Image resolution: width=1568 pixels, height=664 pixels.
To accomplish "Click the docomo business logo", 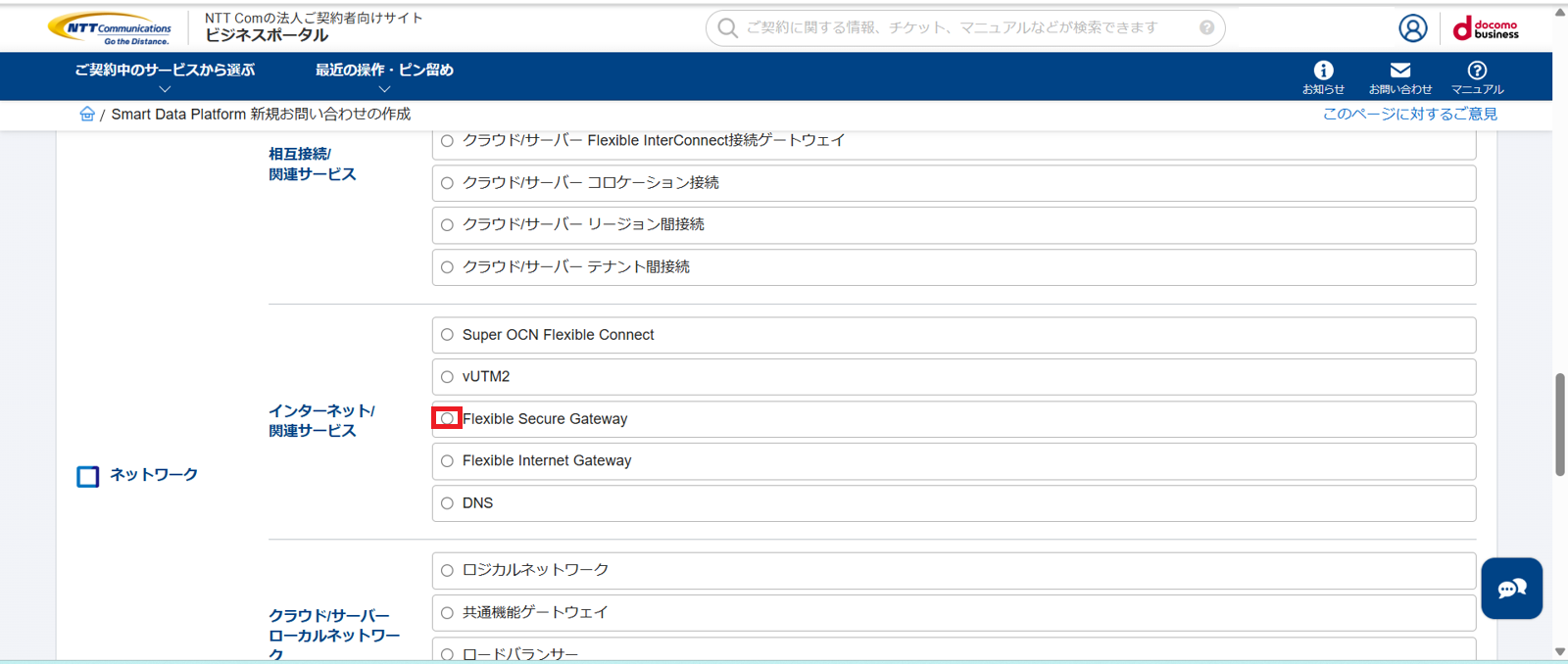I will point(1486,28).
